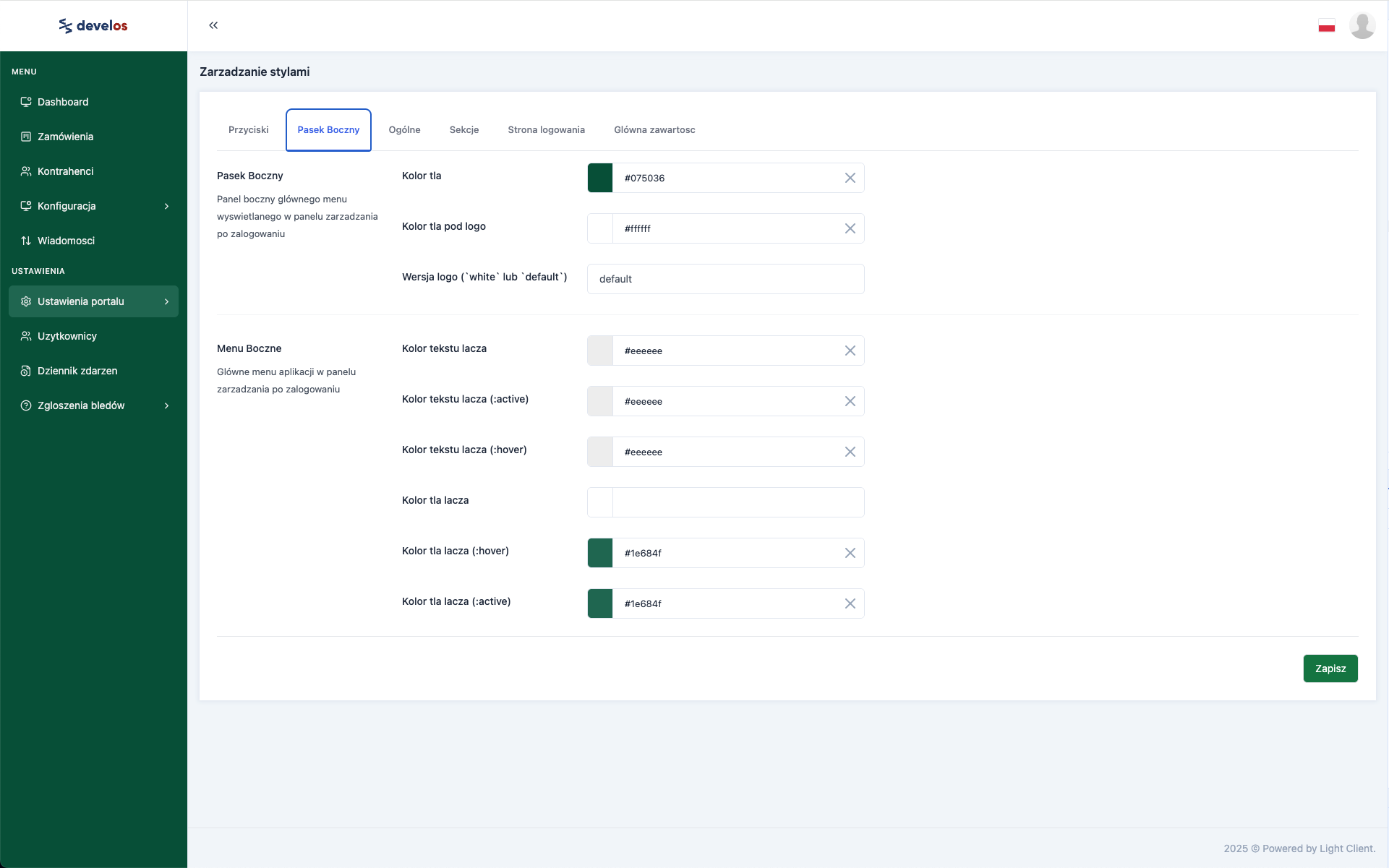Open the user avatar profile menu
This screenshot has height=868, width=1389.
[x=1362, y=26]
